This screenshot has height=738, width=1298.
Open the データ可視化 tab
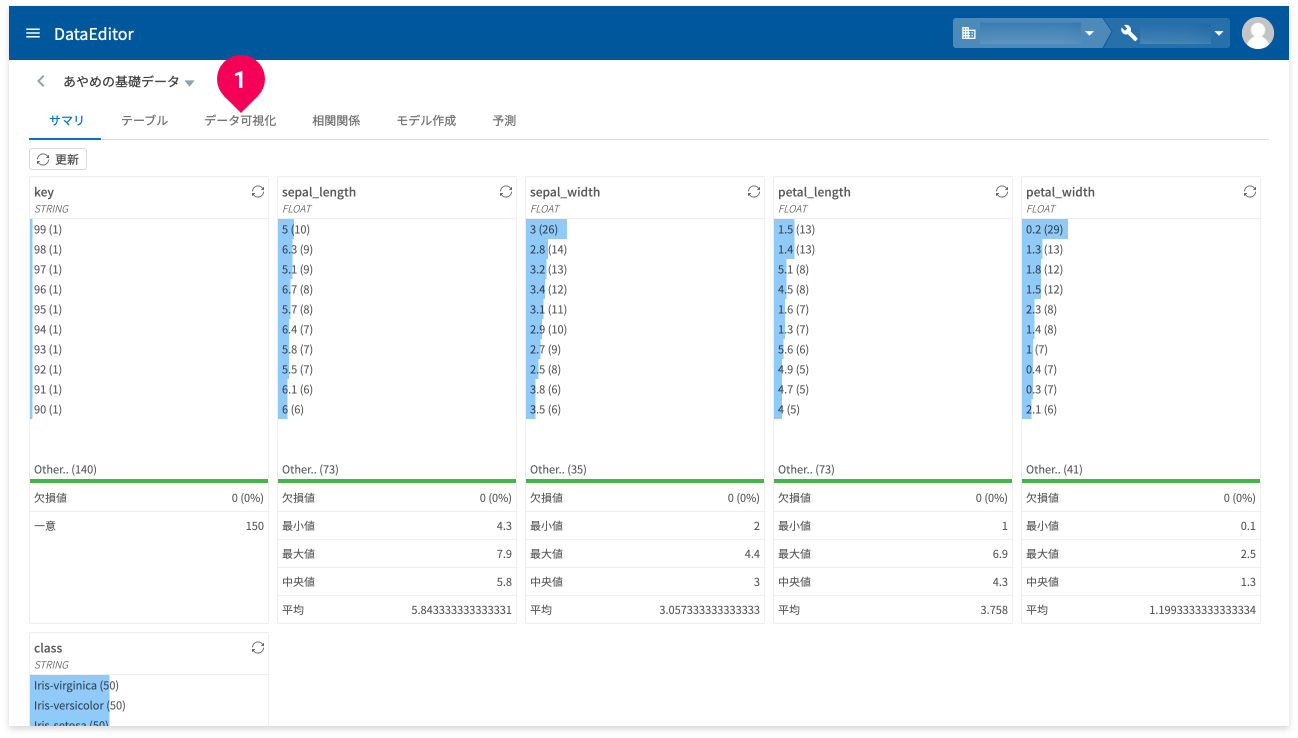tap(240, 120)
